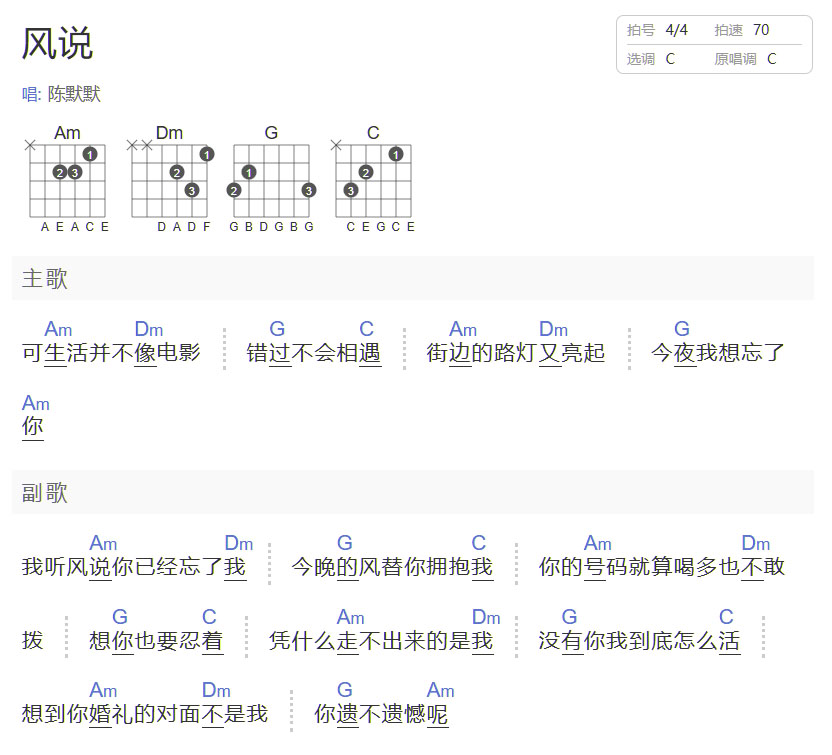The height and width of the screenshot is (755, 832).
Task: Click lyric line 今晚的风替你拥抱我
Action: (392, 567)
